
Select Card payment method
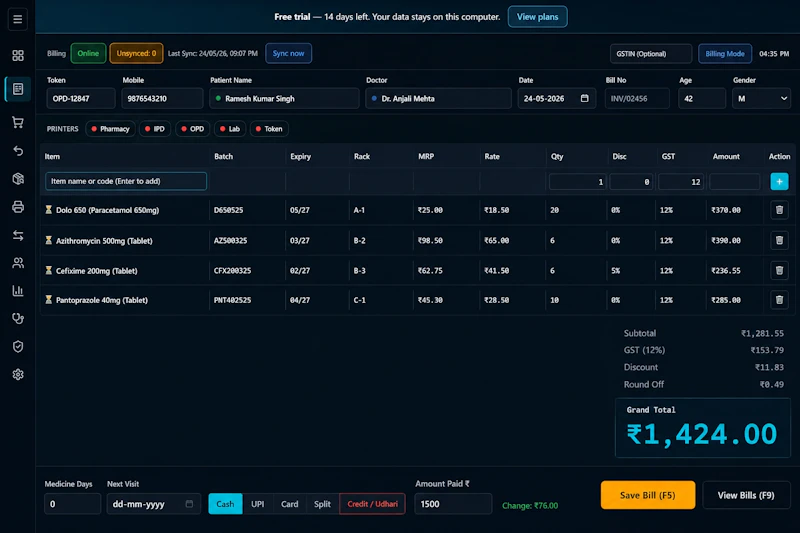289,504
